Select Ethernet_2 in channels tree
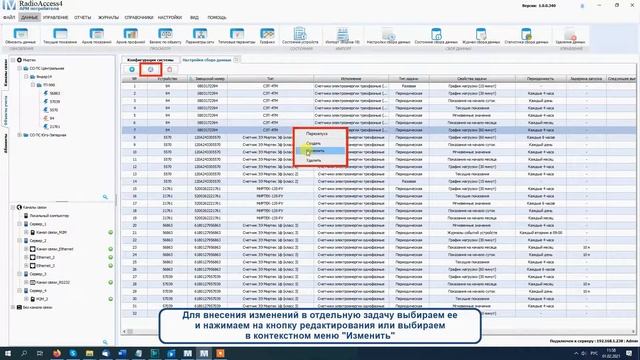The image size is (640, 360). pyautogui.click(x=45, y=257)
